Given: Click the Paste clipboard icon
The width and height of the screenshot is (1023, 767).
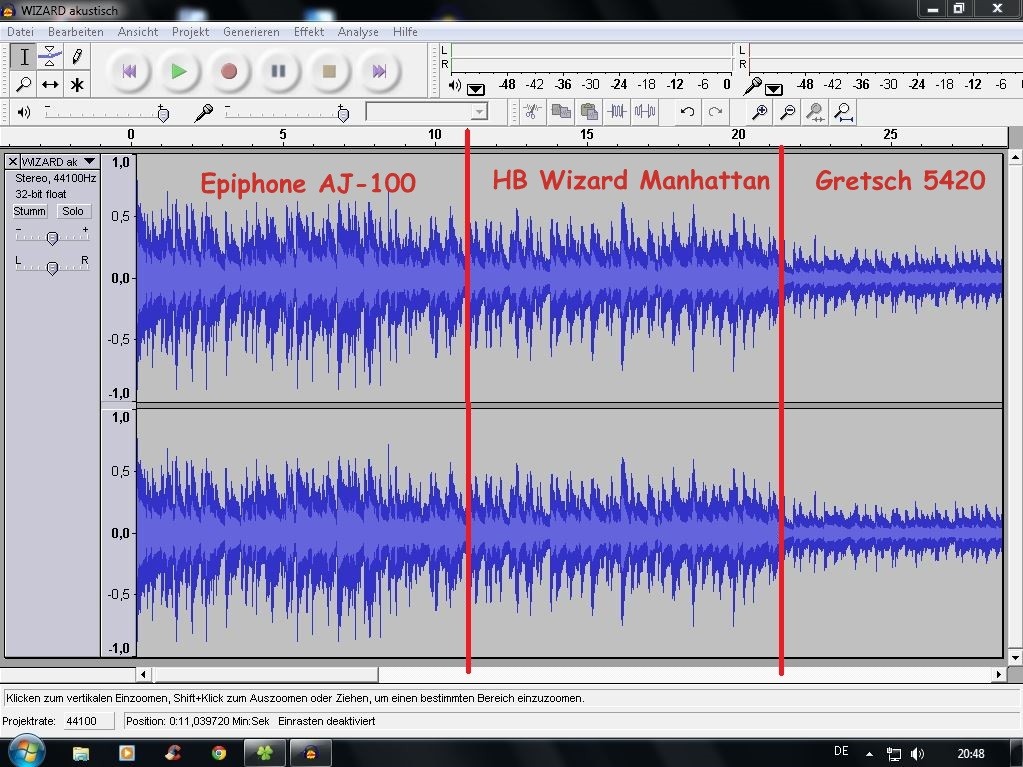Looking at the screenshot, I should coord(589,112).
